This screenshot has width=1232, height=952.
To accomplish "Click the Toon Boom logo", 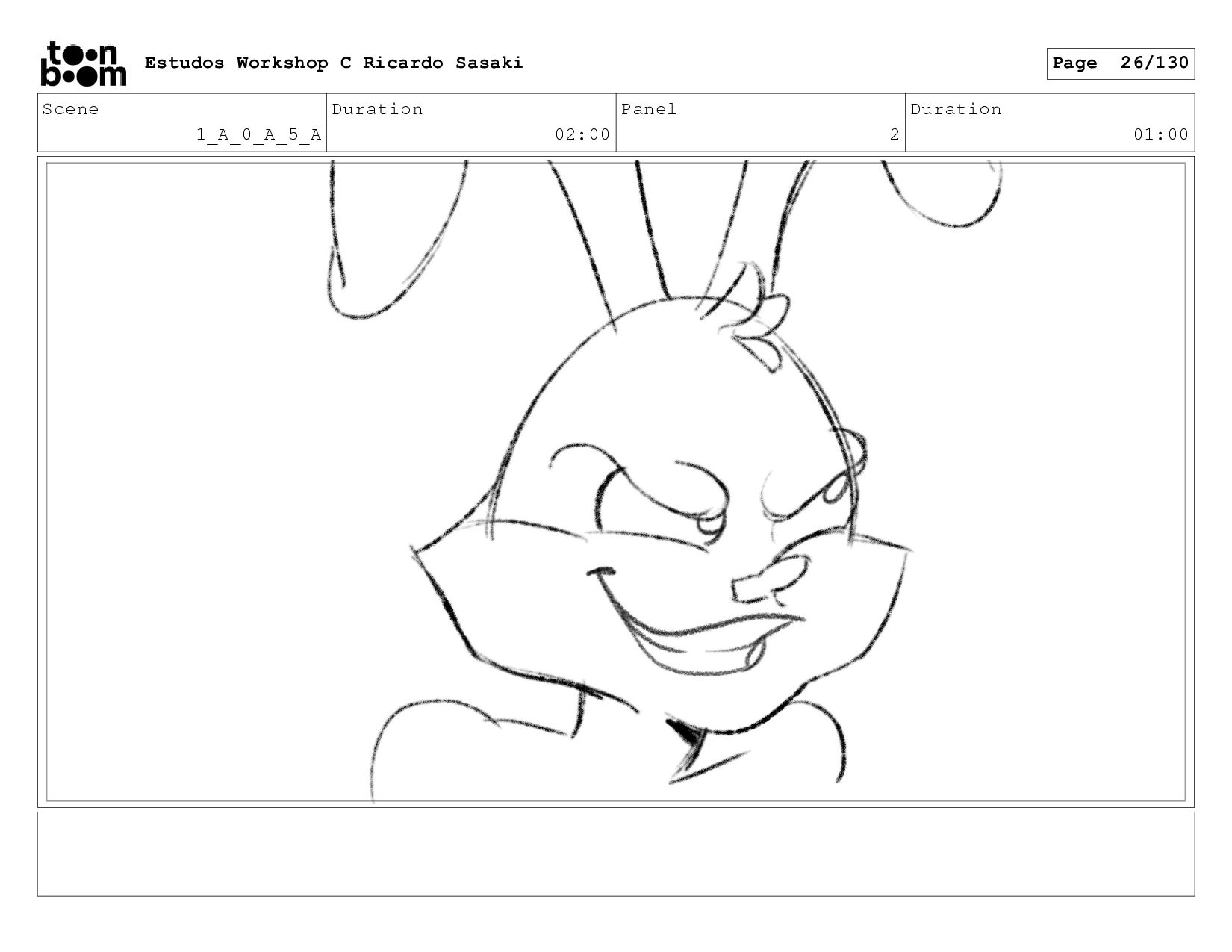I will 83,63.
